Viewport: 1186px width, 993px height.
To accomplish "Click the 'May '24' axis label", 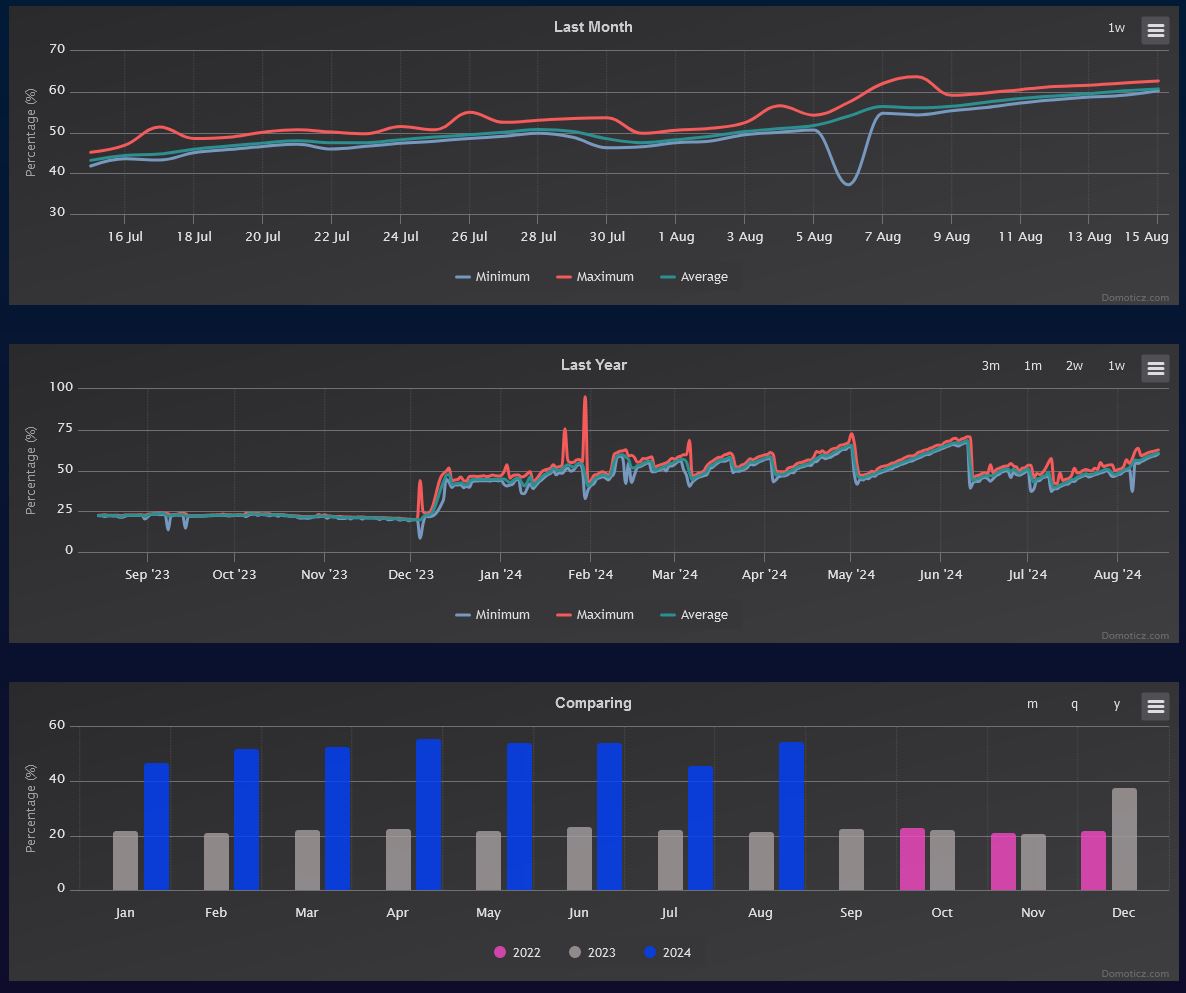I will point(851,575).
